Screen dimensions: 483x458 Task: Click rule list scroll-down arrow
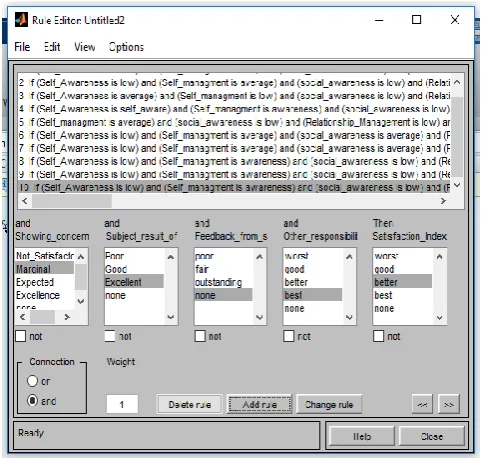pos(457,185)
